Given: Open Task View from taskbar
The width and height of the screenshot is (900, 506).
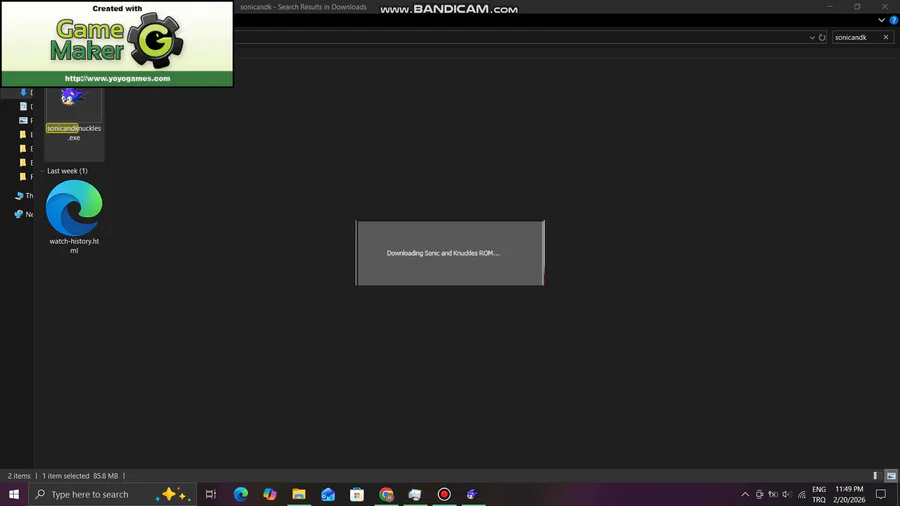Looking at the screenshot, I should point(211,494).
